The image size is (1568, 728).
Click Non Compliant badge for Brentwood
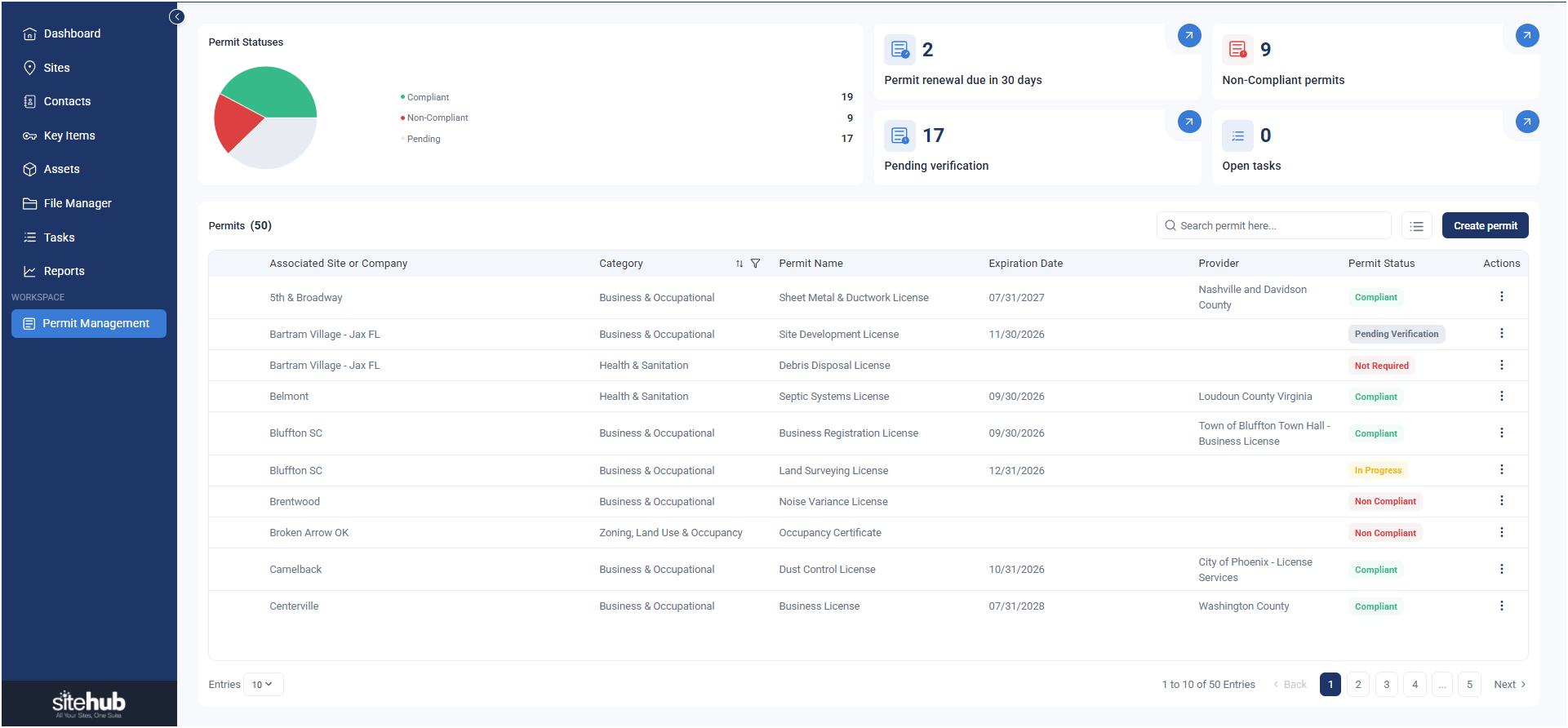(x=1385, y=501)
